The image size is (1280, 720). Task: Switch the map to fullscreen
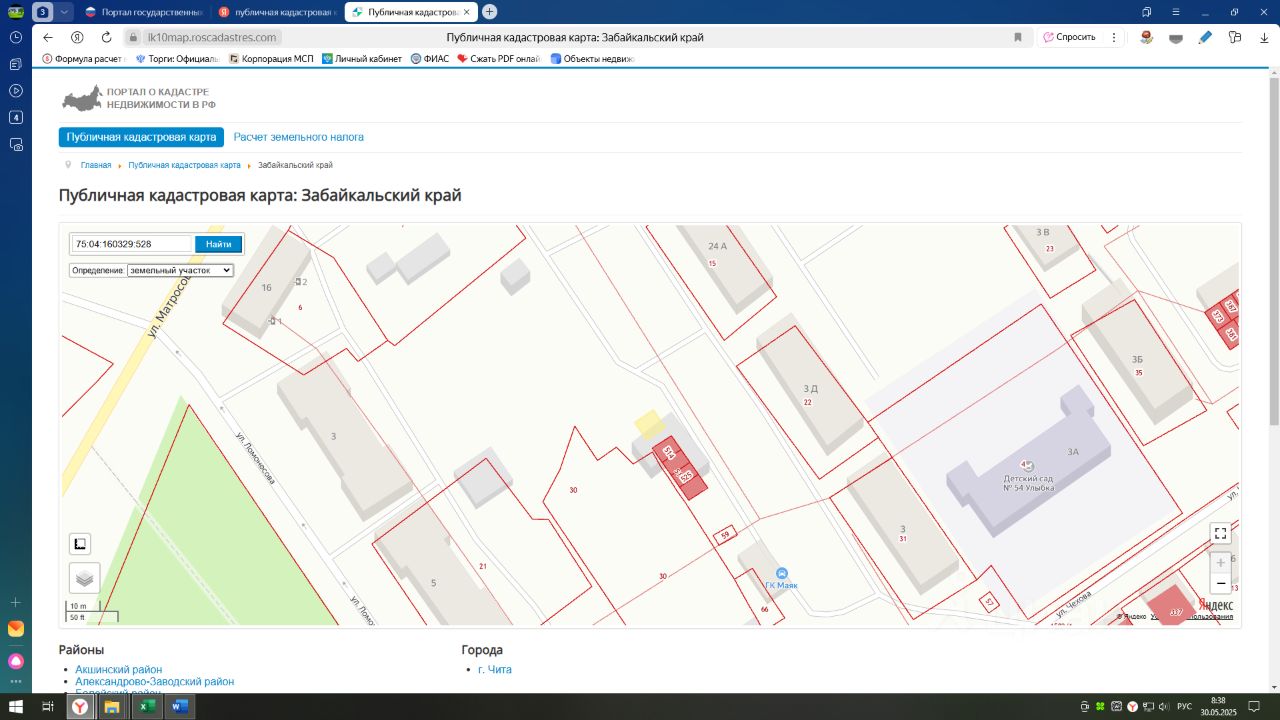[x=1220, y=534]
